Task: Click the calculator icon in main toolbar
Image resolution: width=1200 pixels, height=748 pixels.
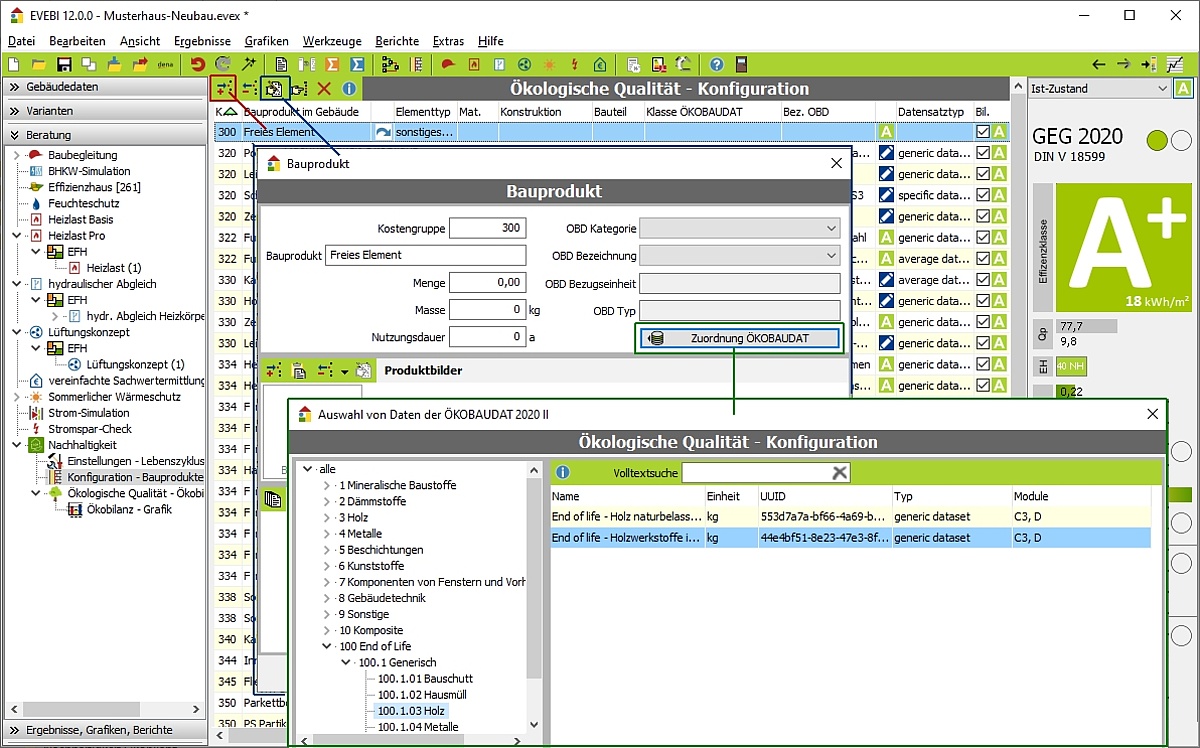Action: click(741, 65)
